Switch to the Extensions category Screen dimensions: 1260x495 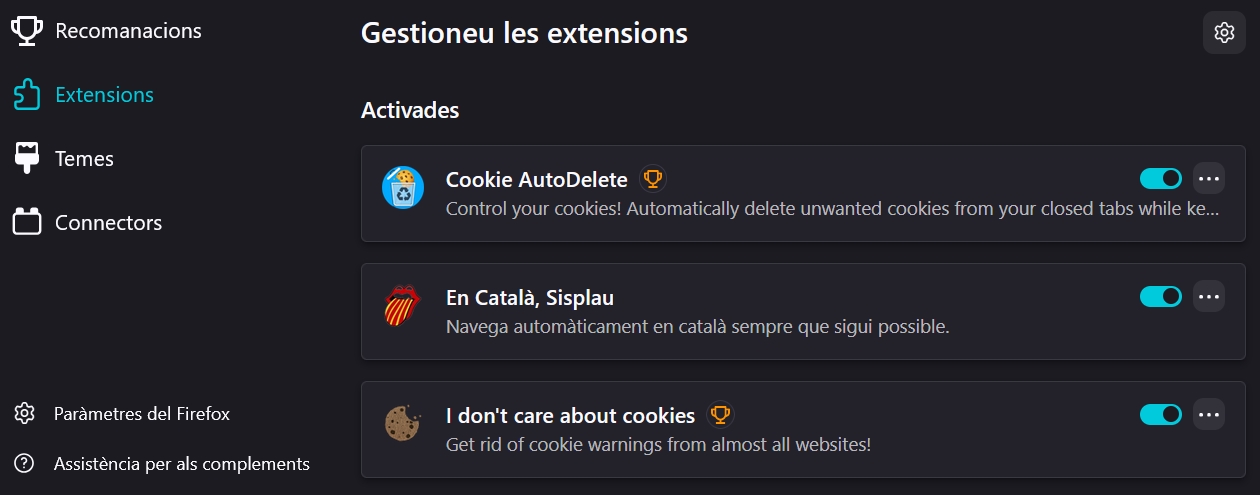click(104, 95)
